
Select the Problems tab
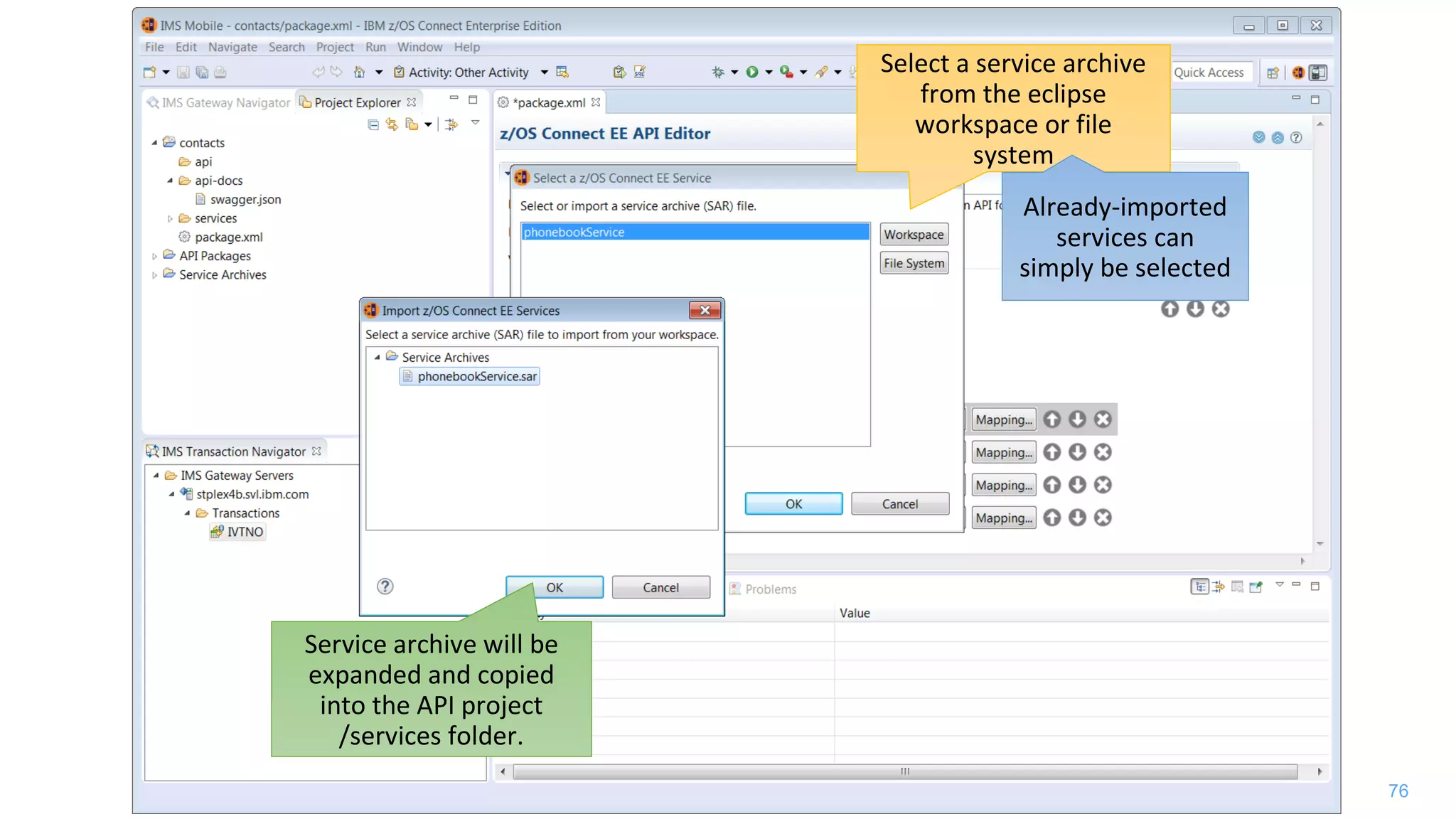click(x=763, y=589)
